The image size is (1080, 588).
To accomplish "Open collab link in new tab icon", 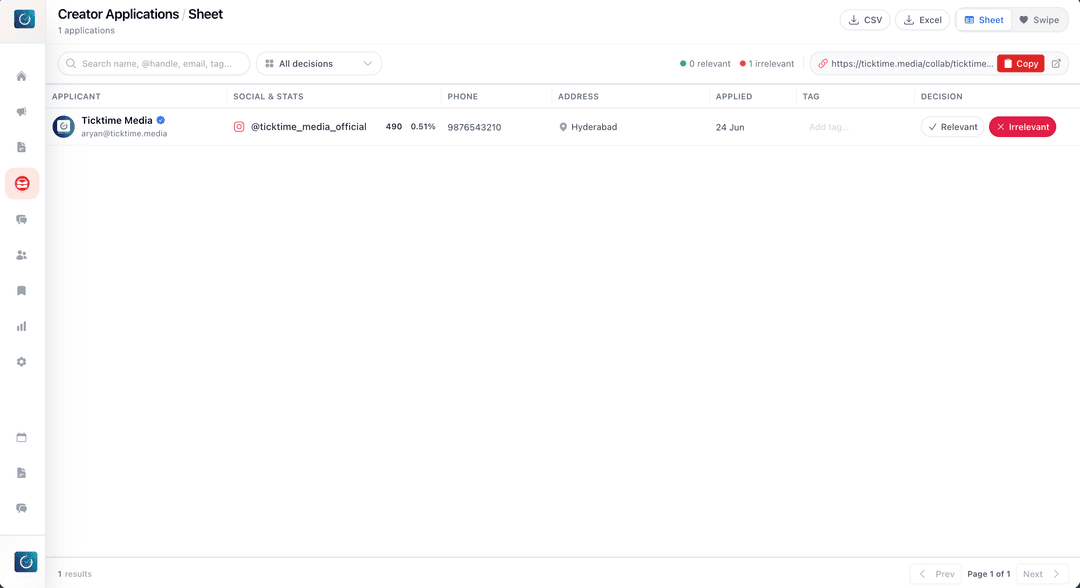I will [x=1056, y=63].
